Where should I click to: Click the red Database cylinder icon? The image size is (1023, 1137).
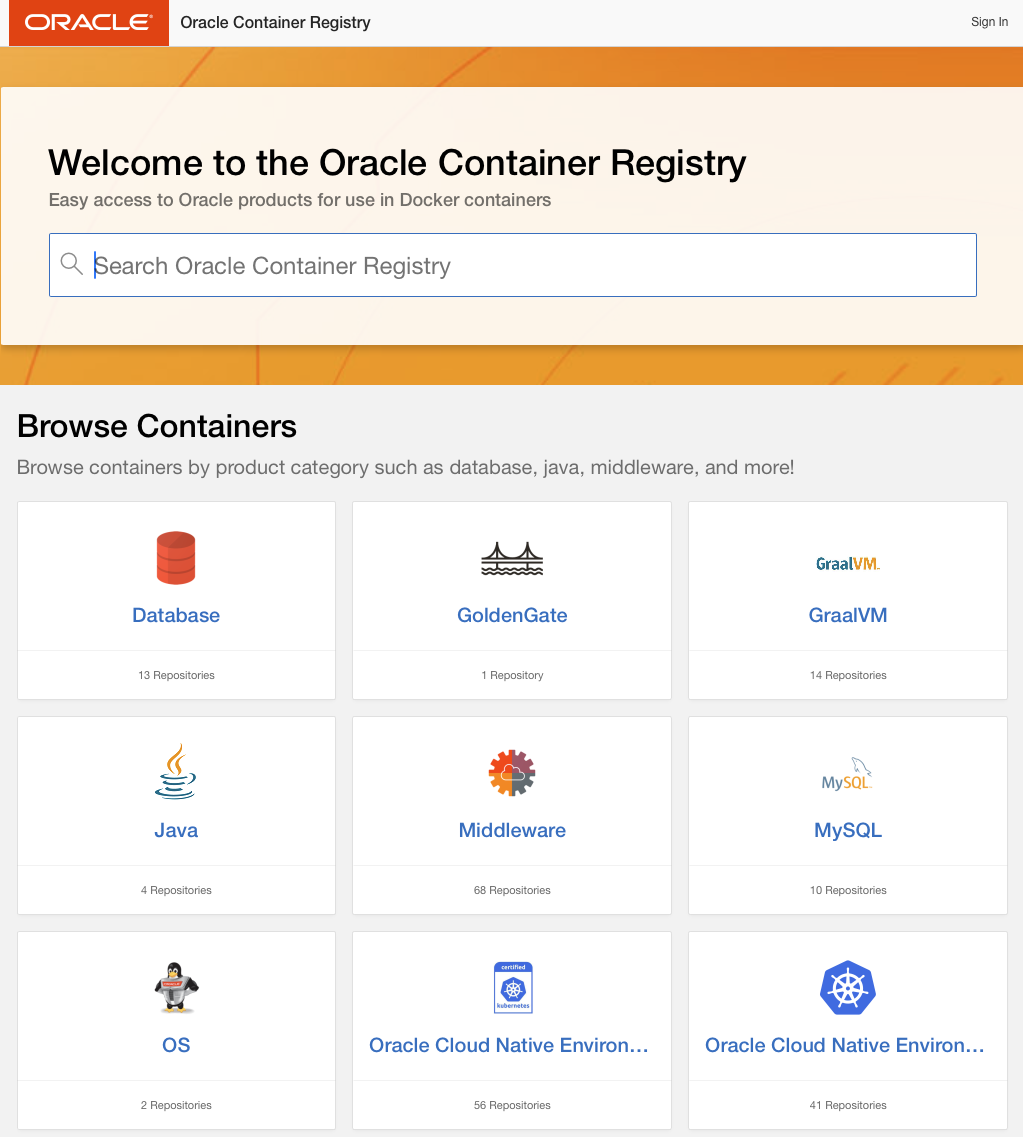[176, 558]
